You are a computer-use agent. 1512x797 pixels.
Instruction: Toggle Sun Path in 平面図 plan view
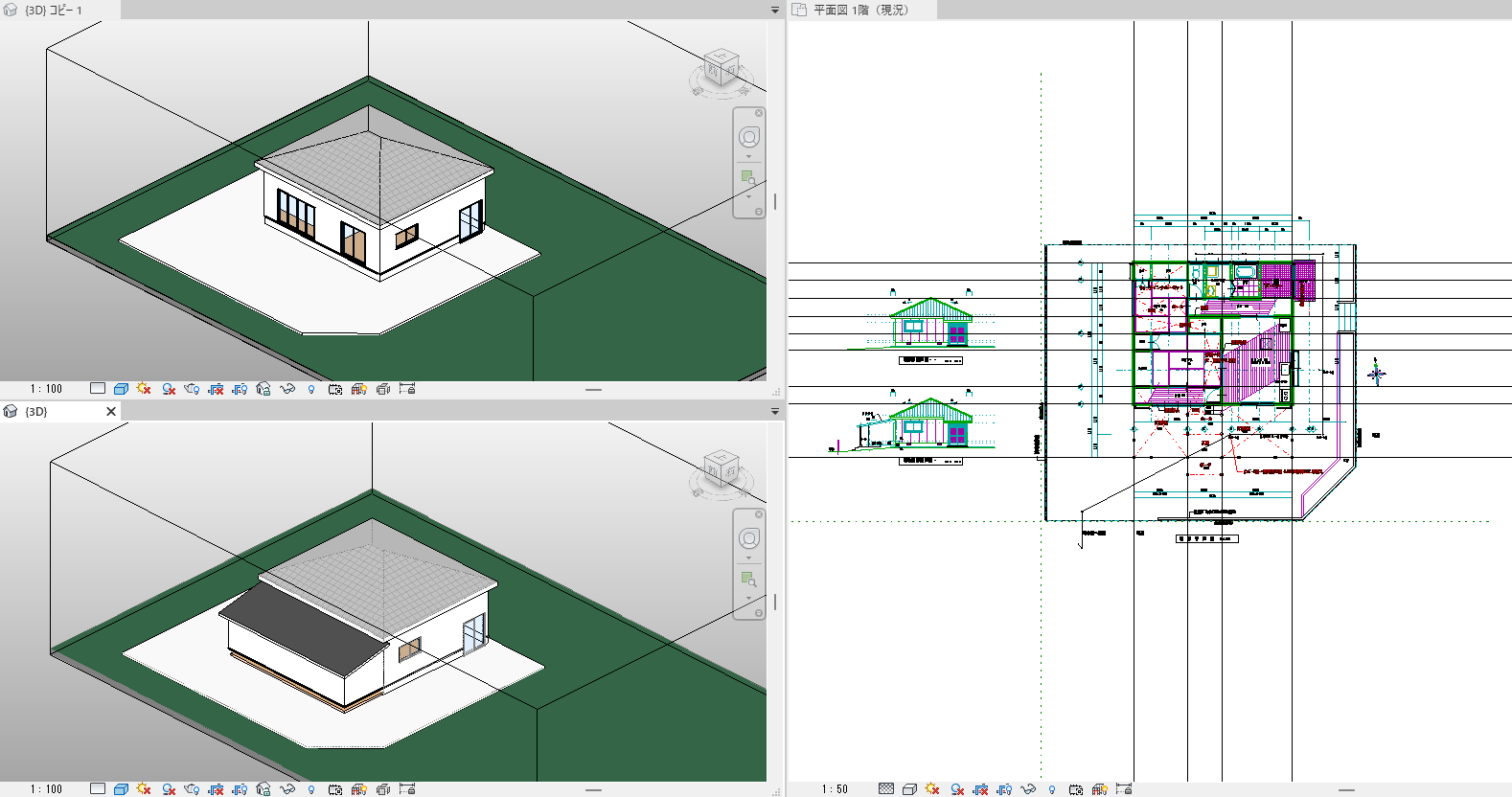pos(932,789)
